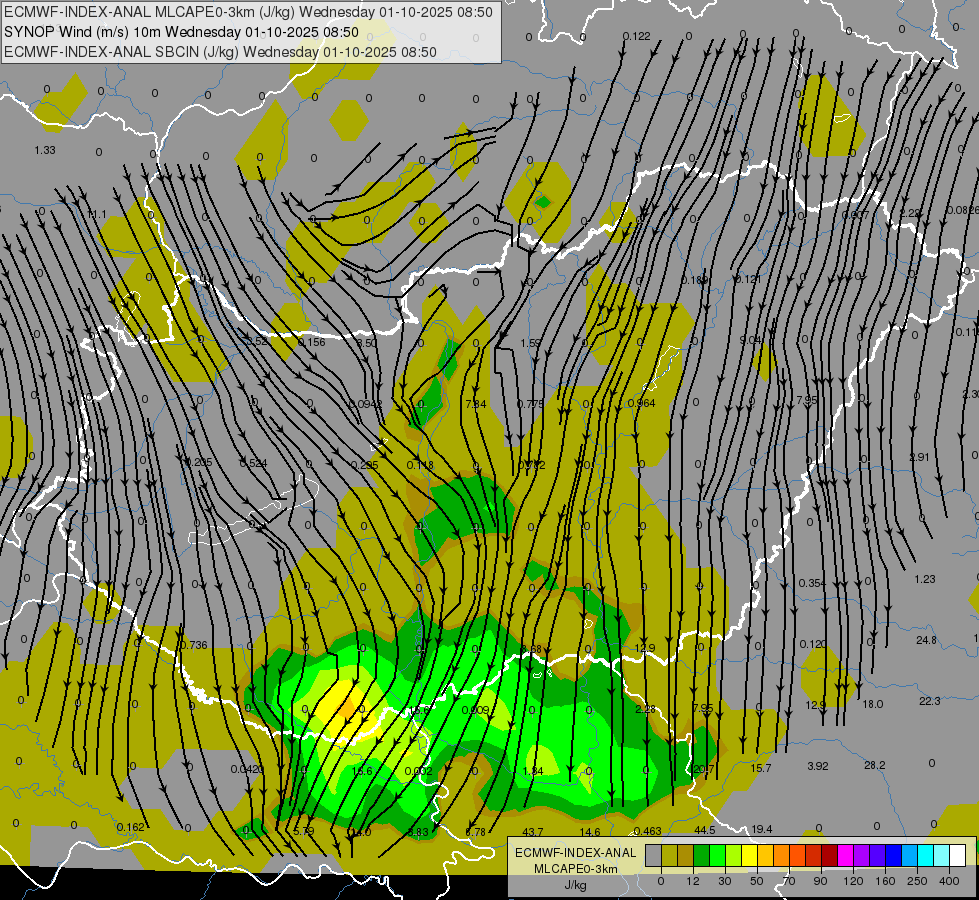Click the map value 2.91
Screen dimensions: 979x900
click(x=919, y=457)
